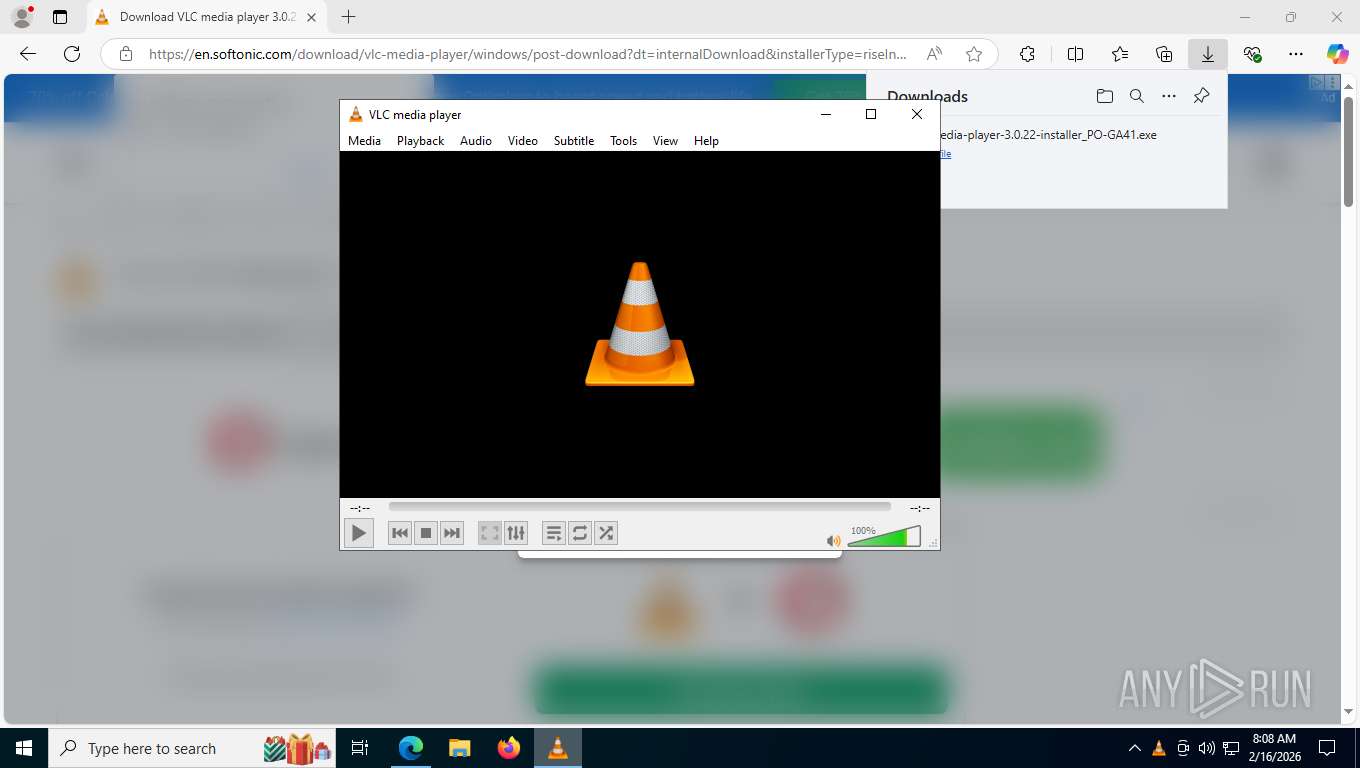Image resolution: width=1360 pixels, height=768 pixels.
Task: Open the Tools menu
Action: [623, 141]
